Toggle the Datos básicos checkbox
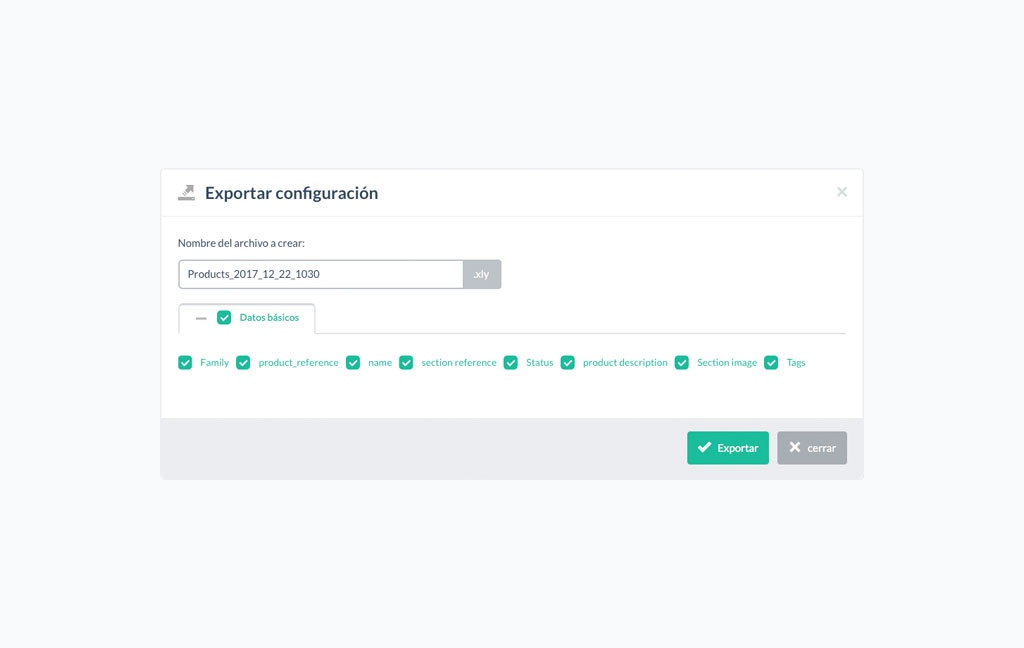The image size is (1024, 648). point(224,317)
